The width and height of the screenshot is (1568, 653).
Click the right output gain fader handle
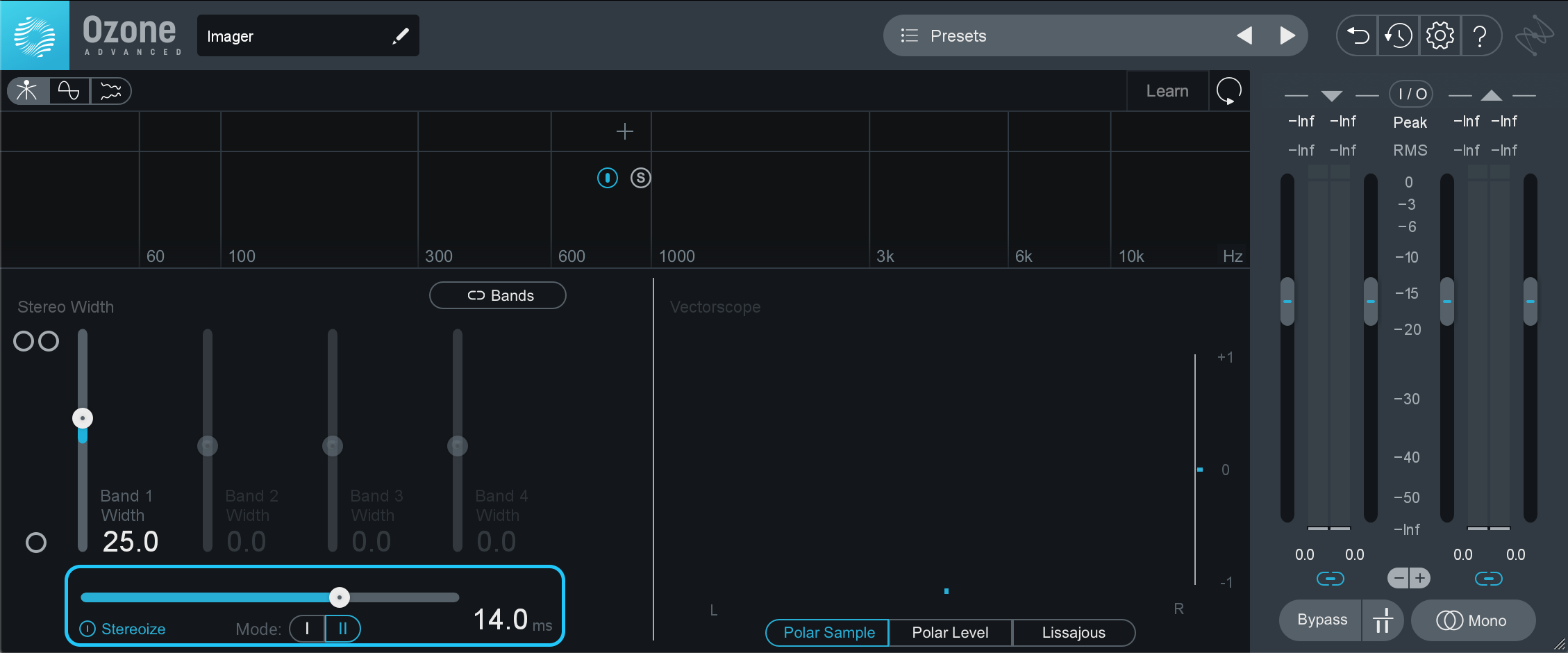(x=1531, y=301)
